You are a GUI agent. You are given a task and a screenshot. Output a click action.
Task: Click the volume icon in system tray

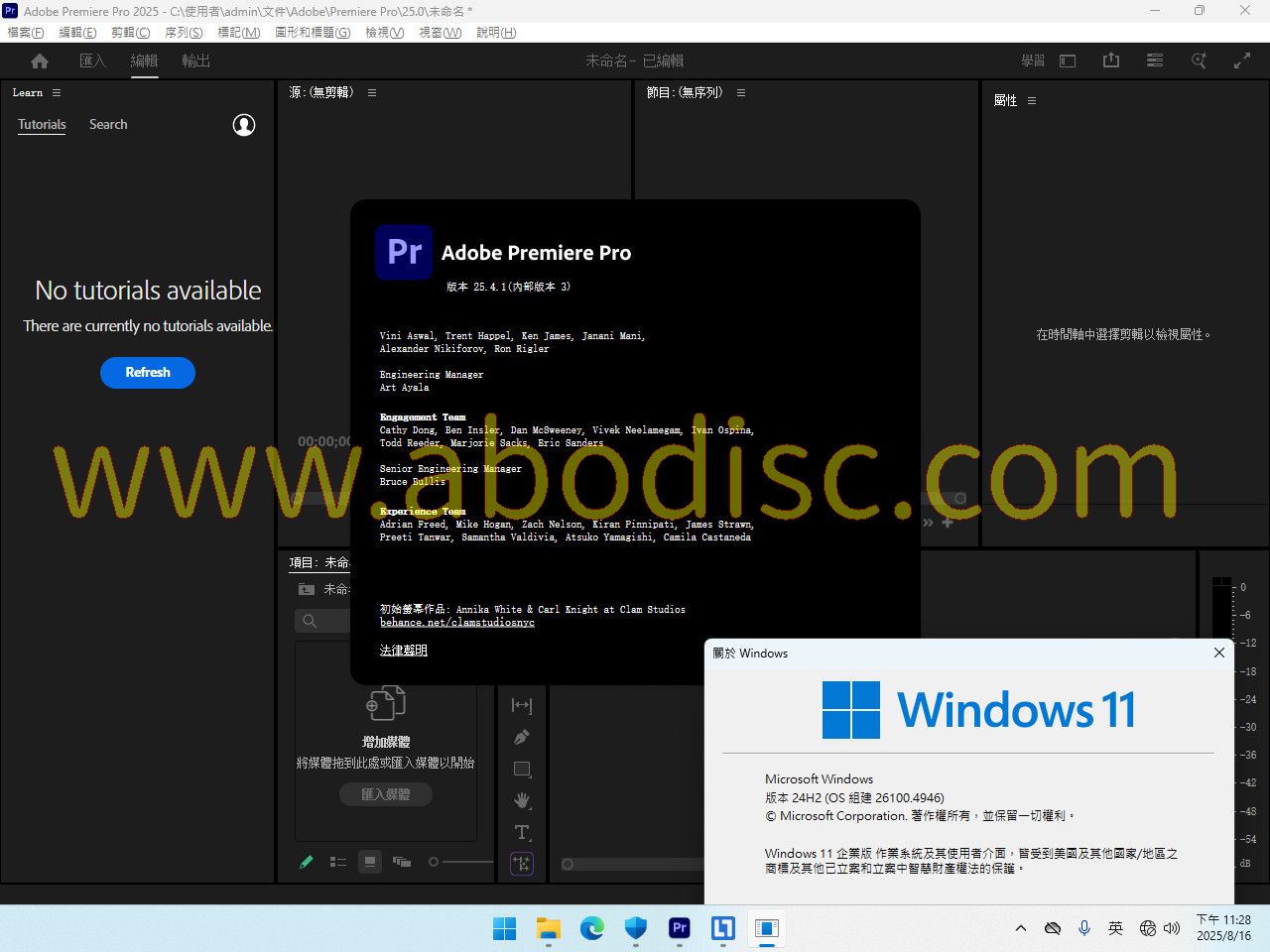(x=1172, y=928)
